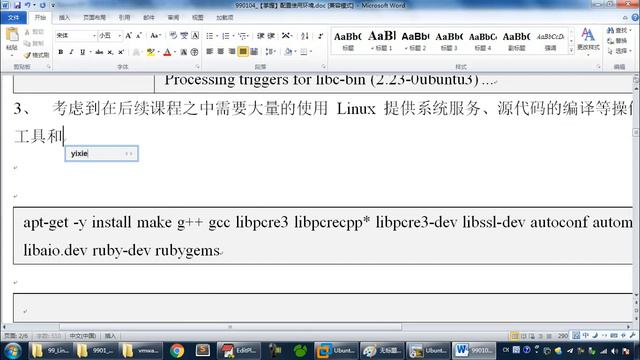This screenshot has height=360, width=640.
Task: Switch to the Insert ribbon tab
Action: point(64,18)
